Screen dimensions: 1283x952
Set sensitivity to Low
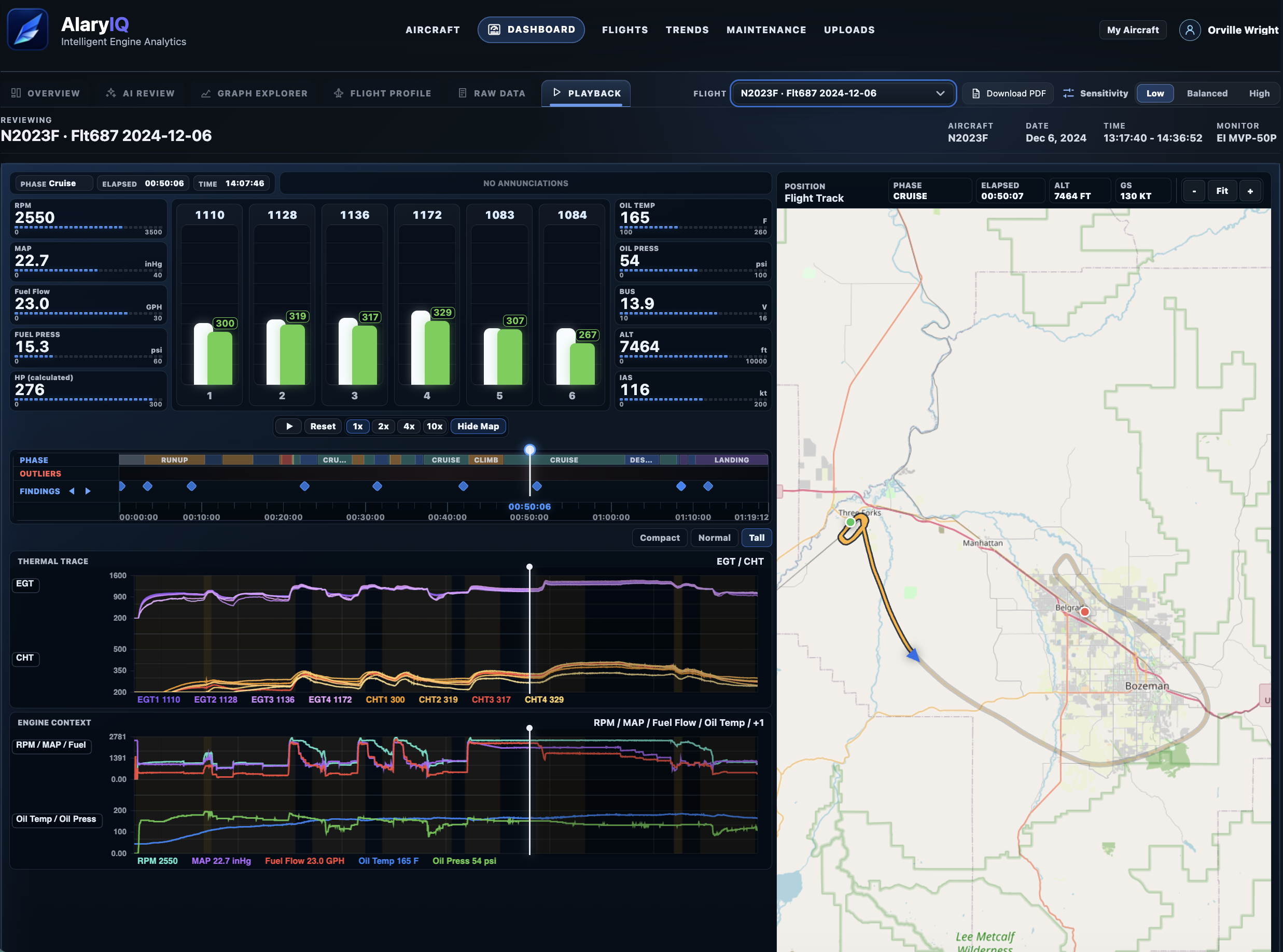[x=1154, y=93]
